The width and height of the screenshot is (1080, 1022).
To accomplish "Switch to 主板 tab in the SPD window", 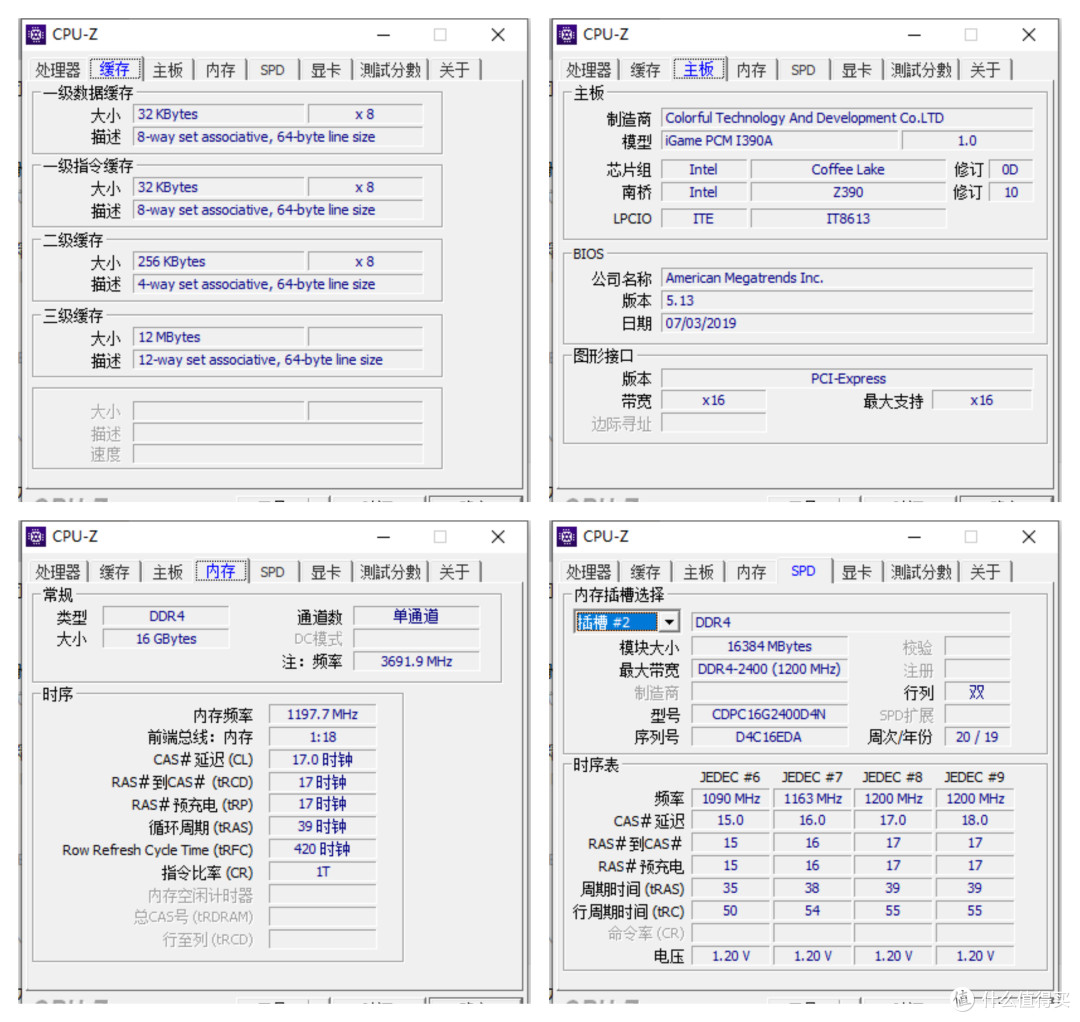I will pyautogui.click(x=699, y=572).
